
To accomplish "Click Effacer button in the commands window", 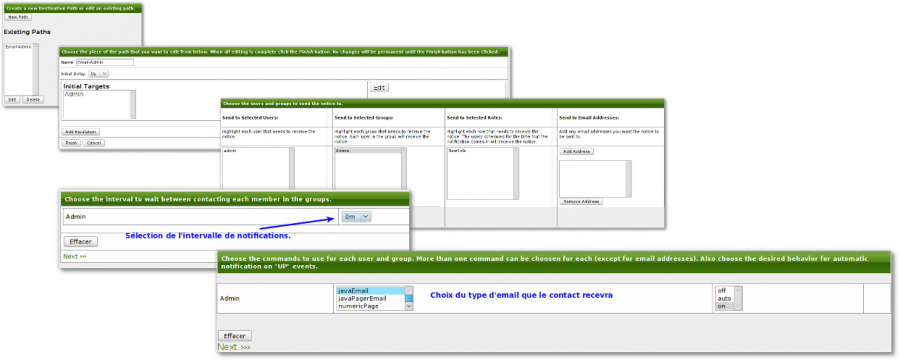I will click(235, 336).
